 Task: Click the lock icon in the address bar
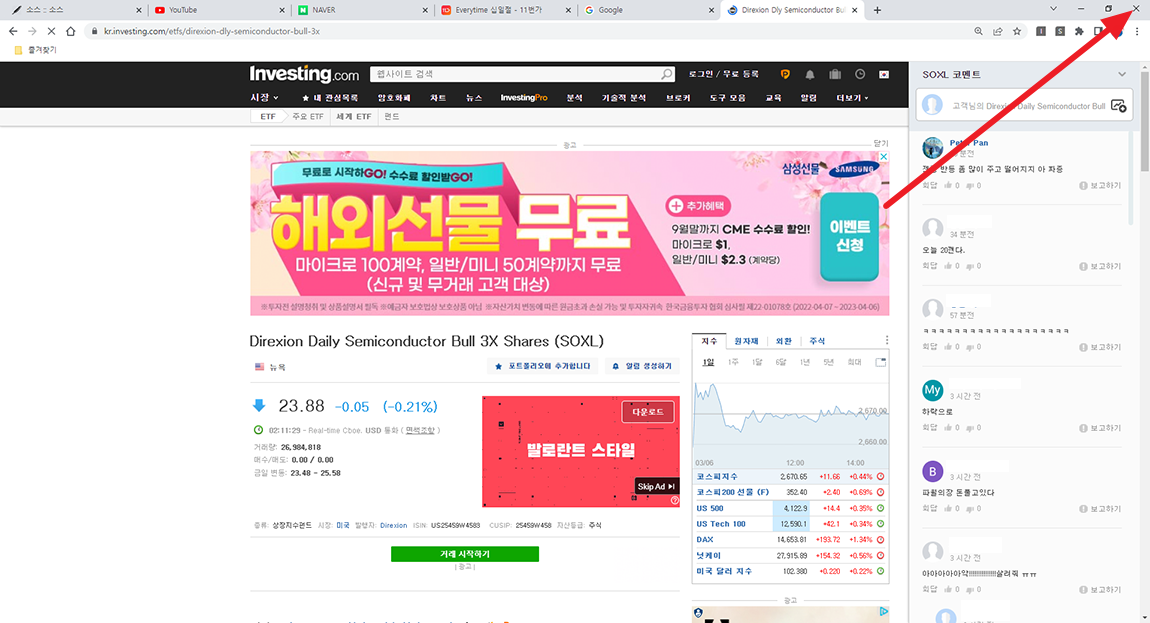[94, 32]
